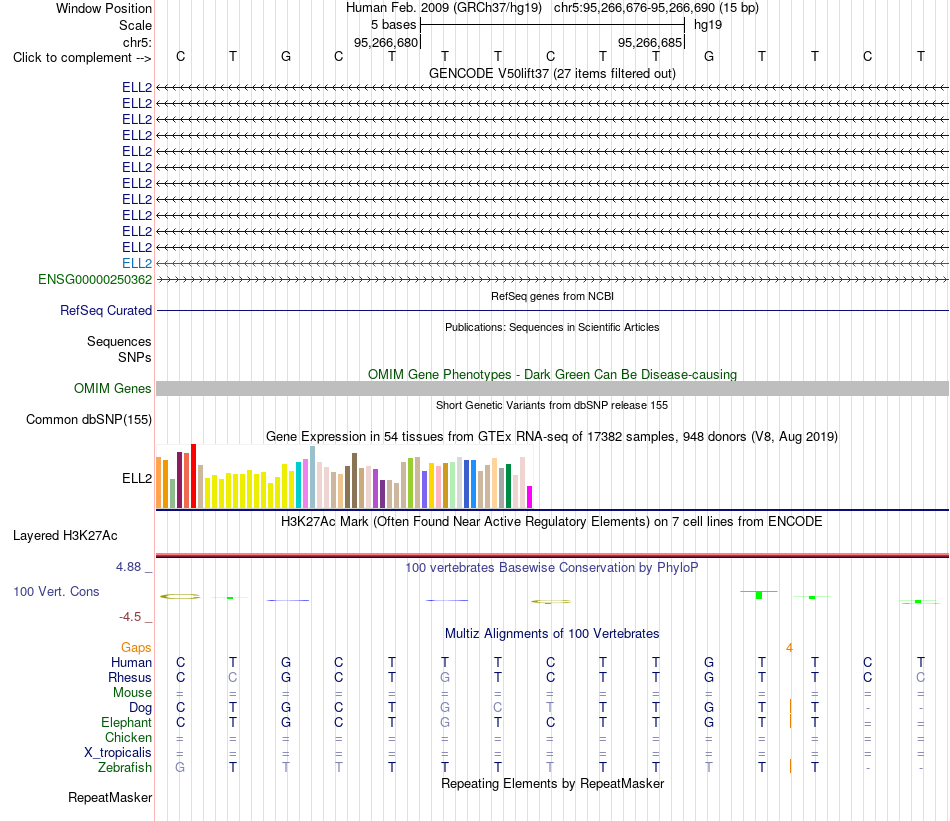Click the '5 bases' scale bar label
Viewport: 950px width, 821px height.
393,25
